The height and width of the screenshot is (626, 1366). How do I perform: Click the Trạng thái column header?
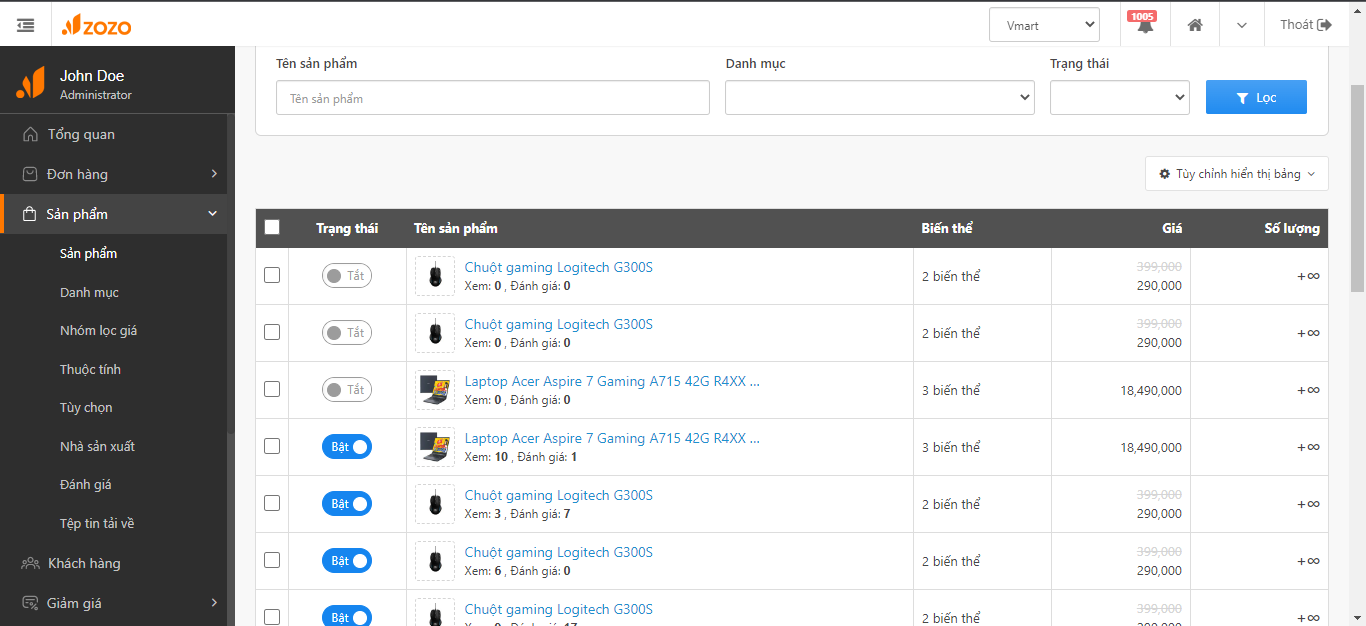pos(347,228)
